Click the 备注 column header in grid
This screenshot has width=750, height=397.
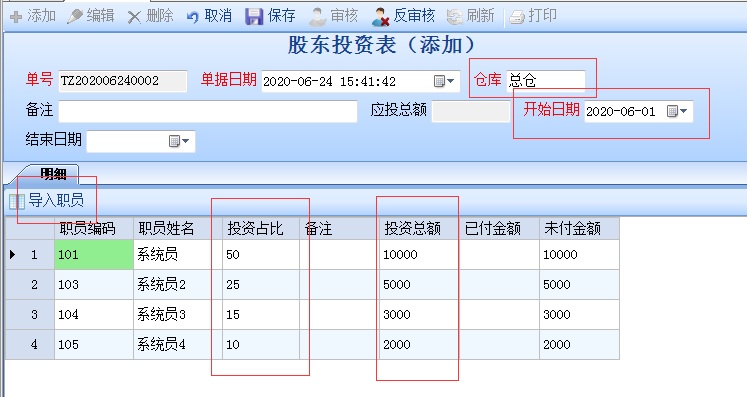pyautogui.click(x=340, y=229)
